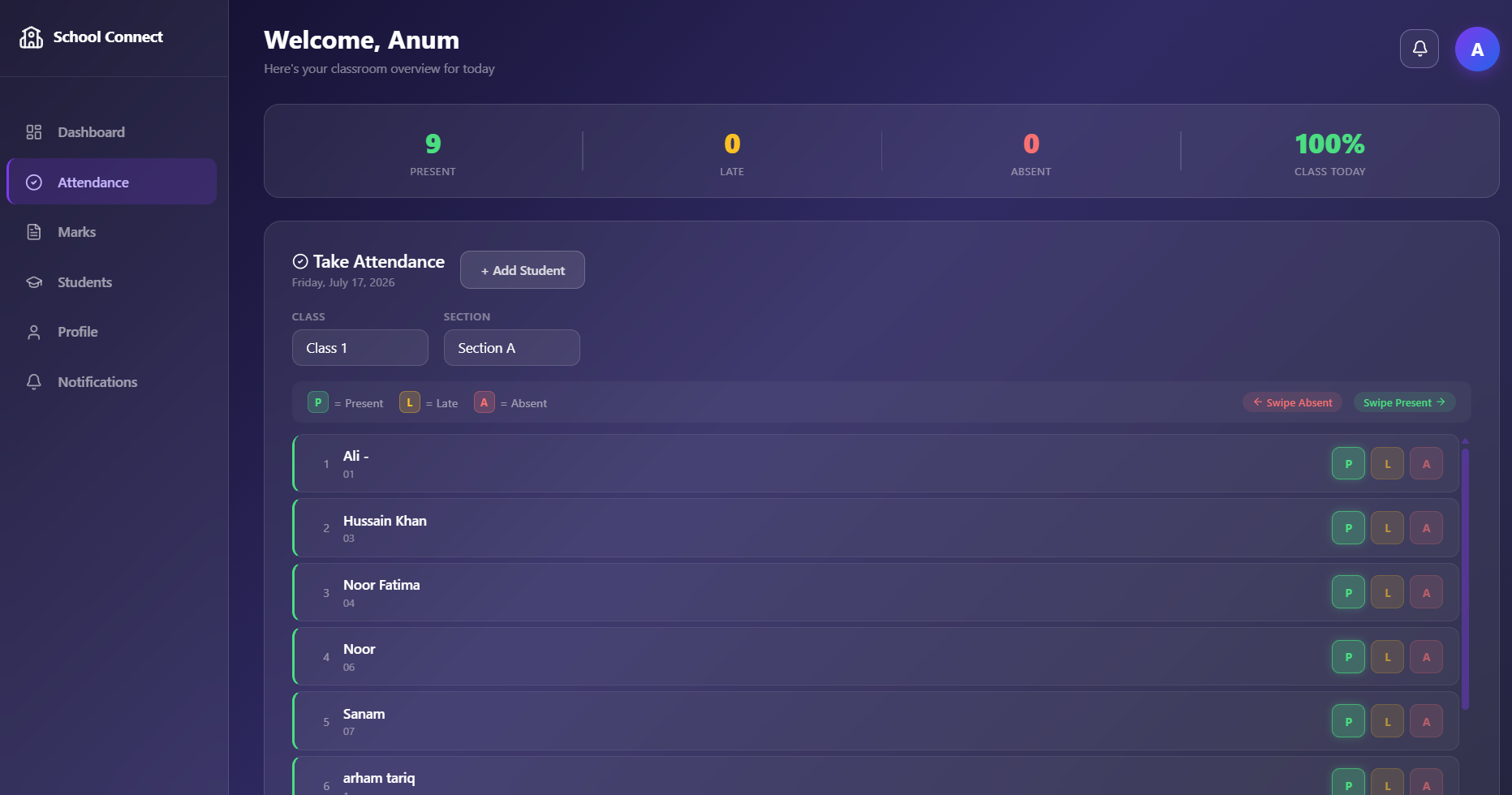The width and height of the screenshot is (1512, 795).
Task: Open the notifications bell in the header
Action: click(x=1419, y=49)
